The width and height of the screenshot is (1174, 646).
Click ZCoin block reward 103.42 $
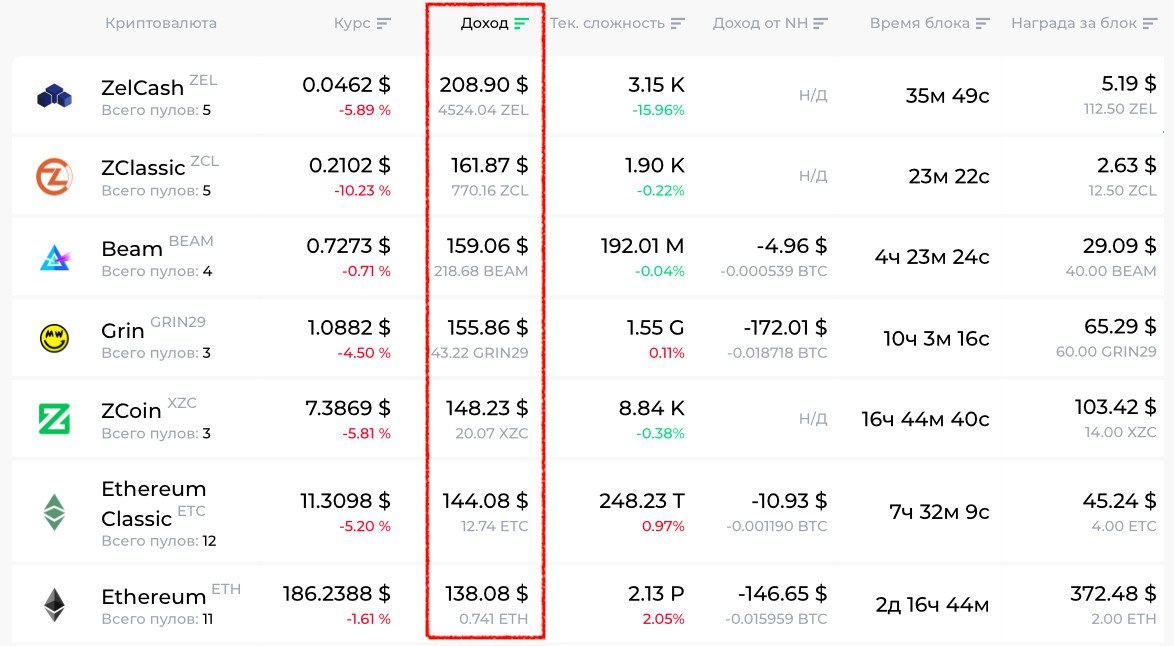[x=1116, y=407]
